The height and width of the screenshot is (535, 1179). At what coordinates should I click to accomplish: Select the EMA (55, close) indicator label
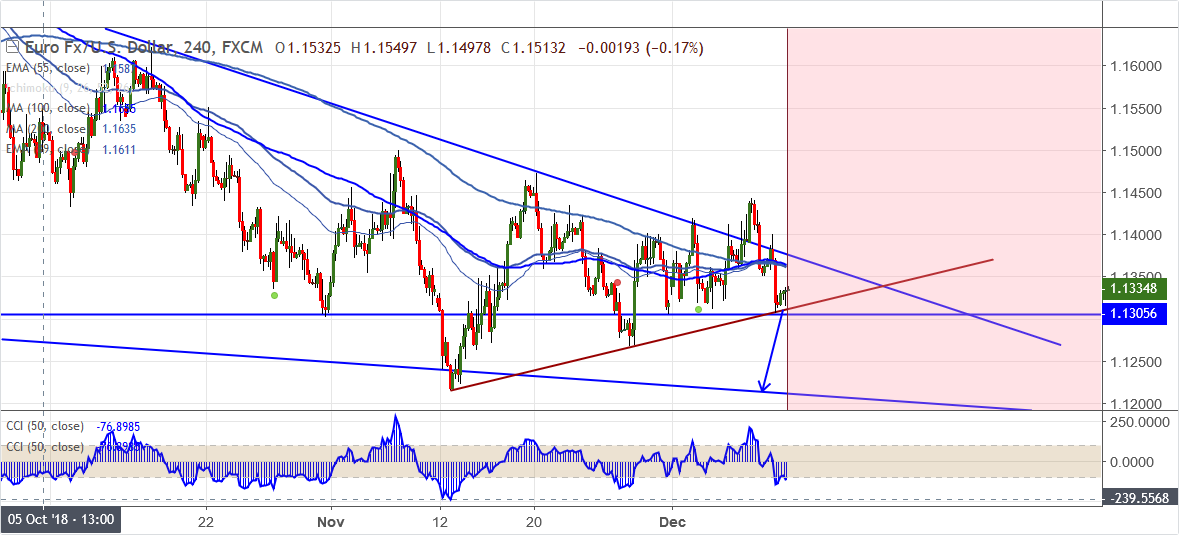tap(46, 68)
